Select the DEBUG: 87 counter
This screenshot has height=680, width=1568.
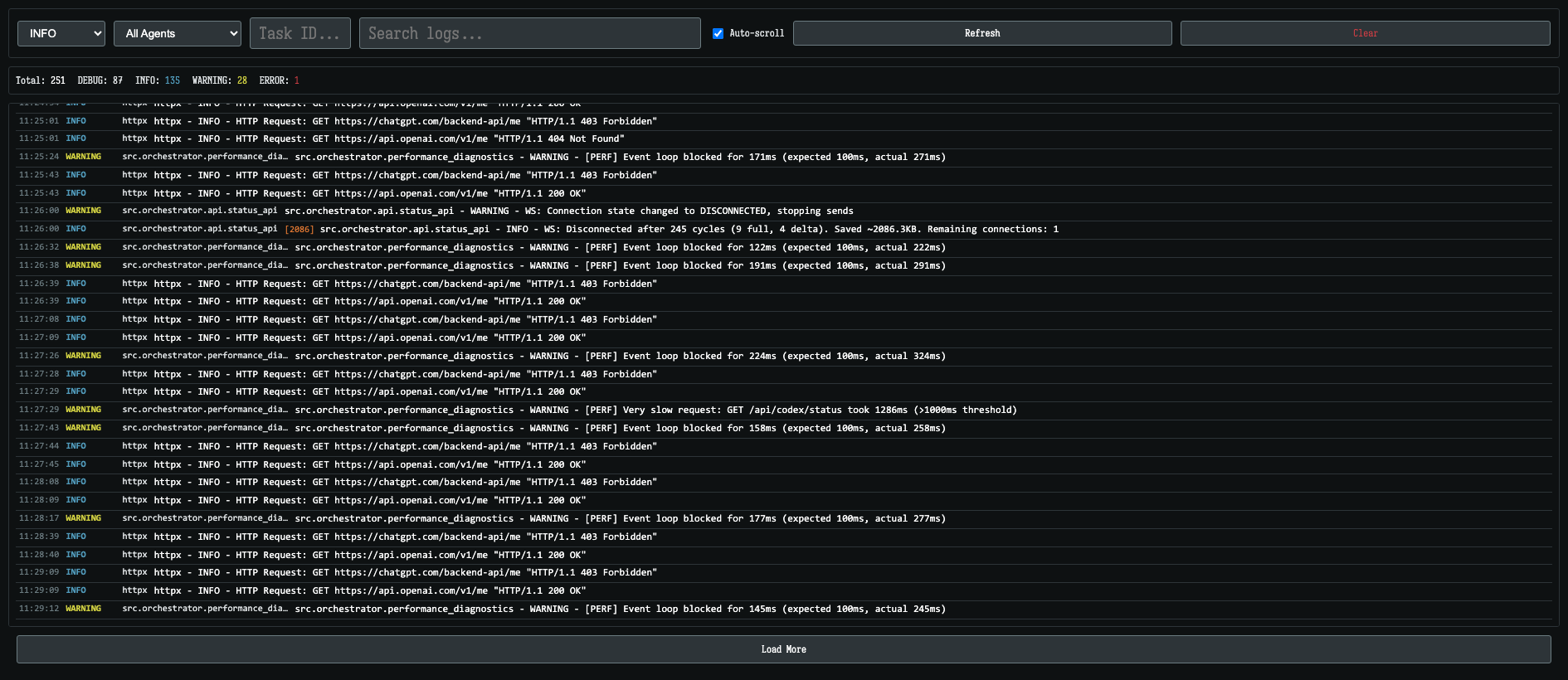pyautogui.click(x=100, y=80)
